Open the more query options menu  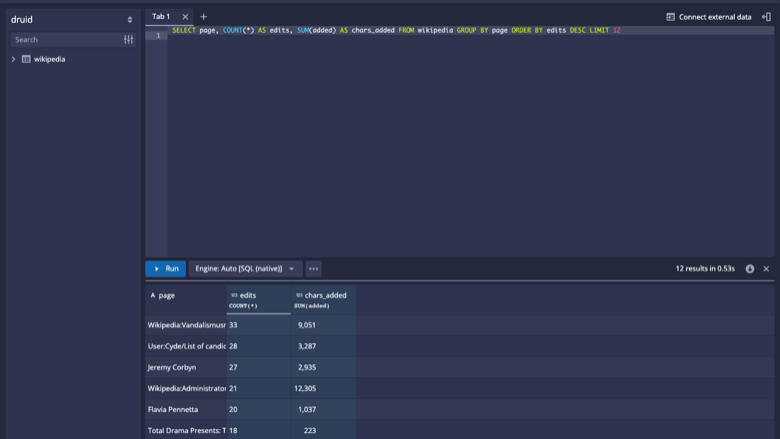pos(313,268)
